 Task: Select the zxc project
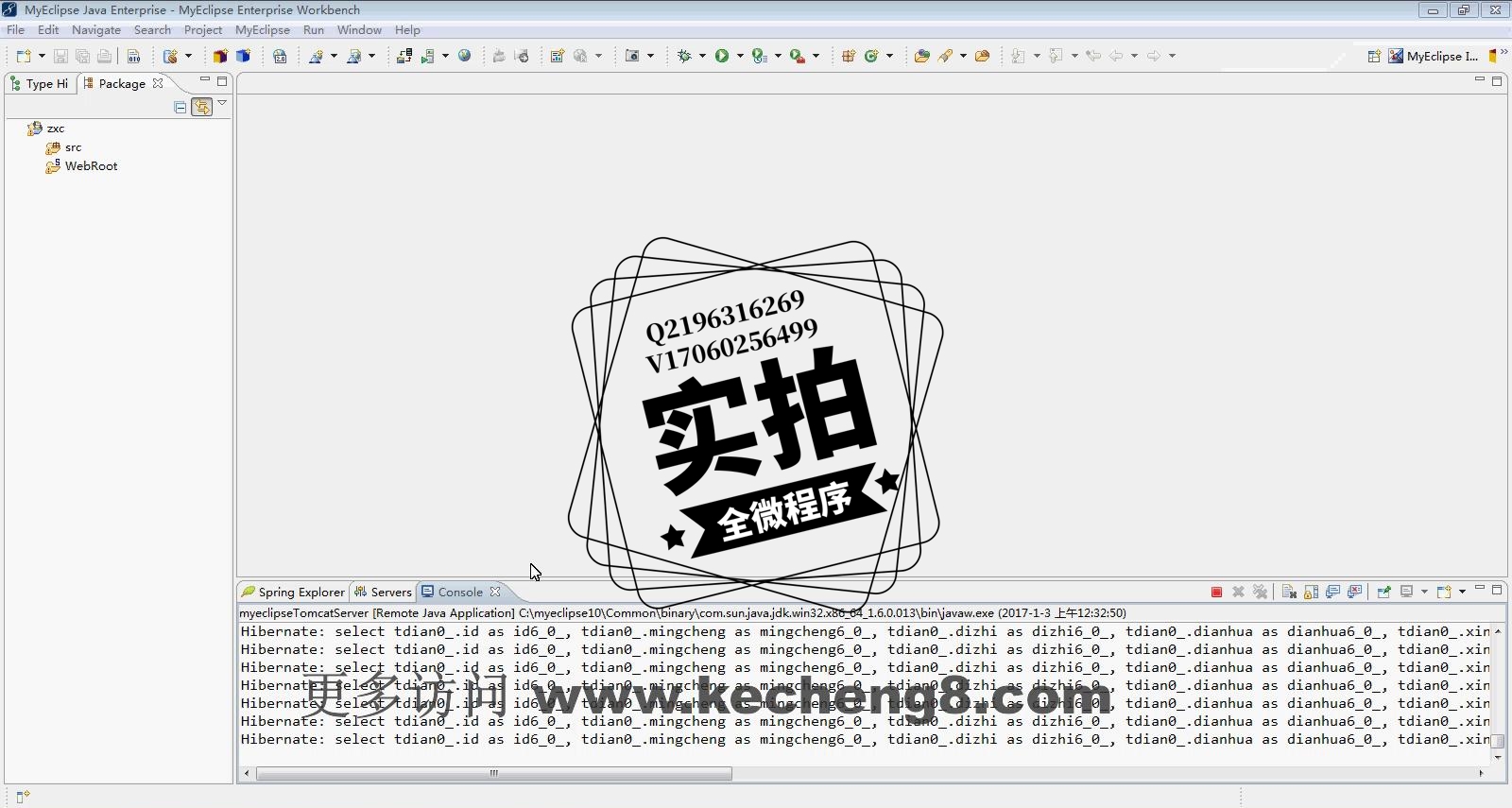pyautogui.click(x=45, y=129)
